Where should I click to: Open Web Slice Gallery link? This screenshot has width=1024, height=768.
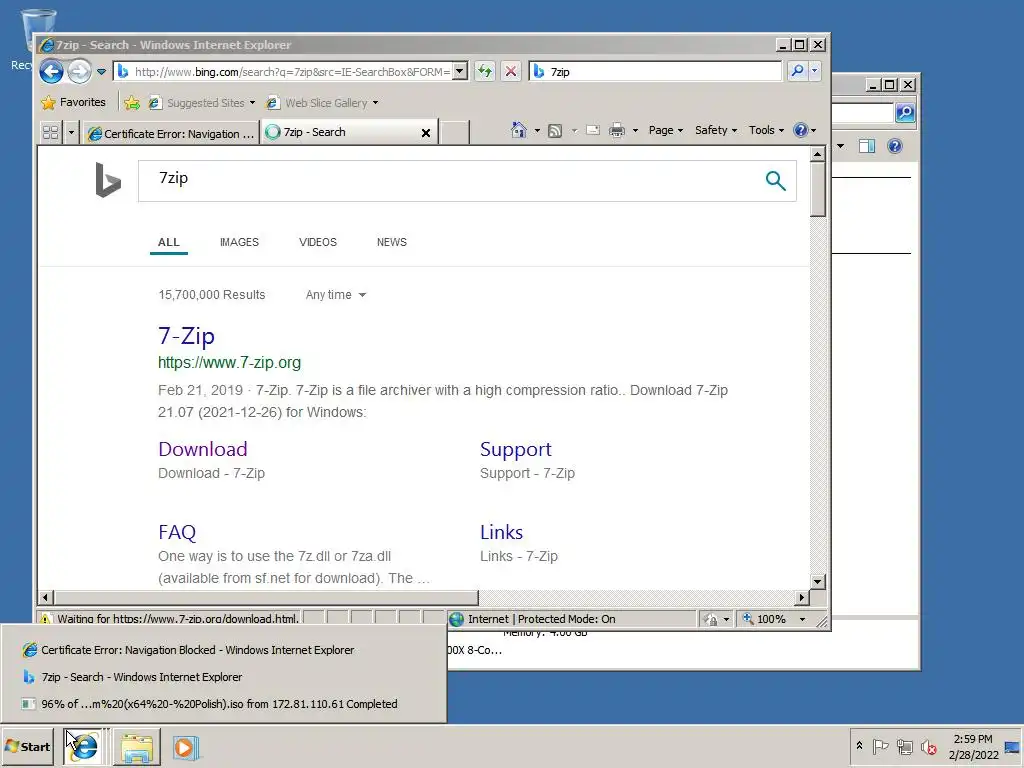click(317, 103)
